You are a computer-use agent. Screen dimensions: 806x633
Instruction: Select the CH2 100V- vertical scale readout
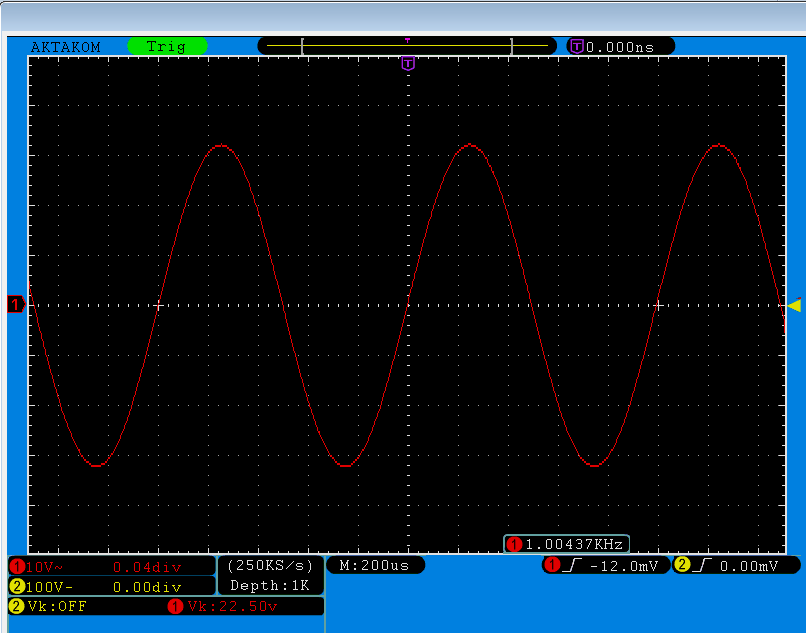tap(48, 587)
